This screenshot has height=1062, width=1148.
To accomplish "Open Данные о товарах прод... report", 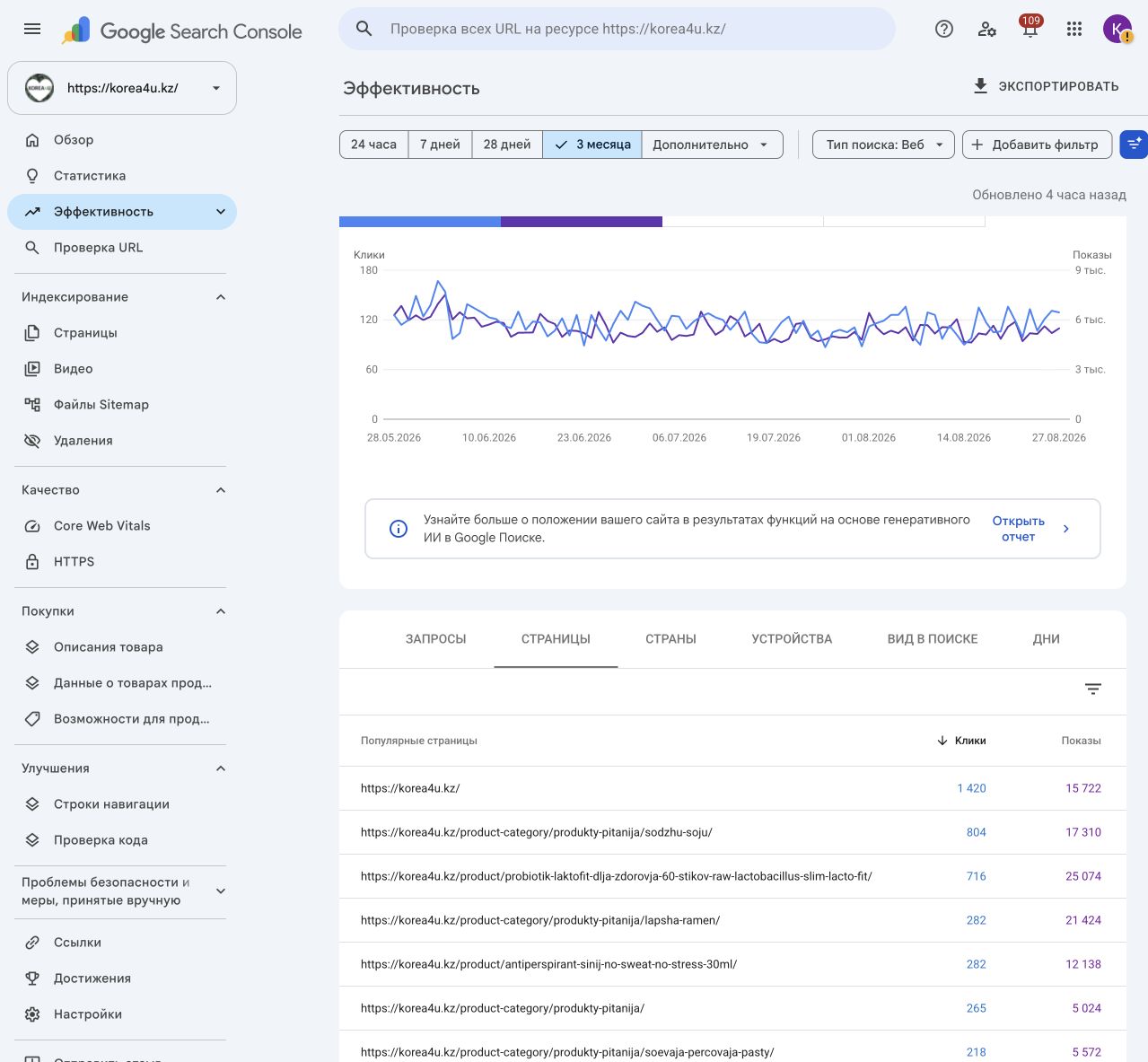I will (x=122, y=683).
